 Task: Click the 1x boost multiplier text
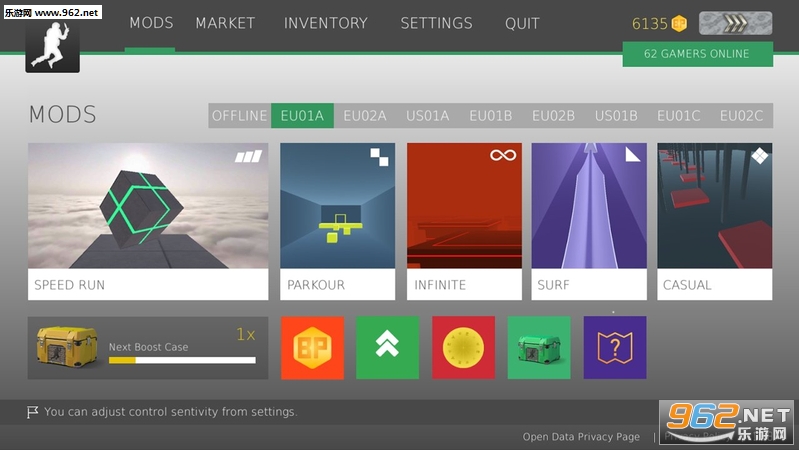246,334
